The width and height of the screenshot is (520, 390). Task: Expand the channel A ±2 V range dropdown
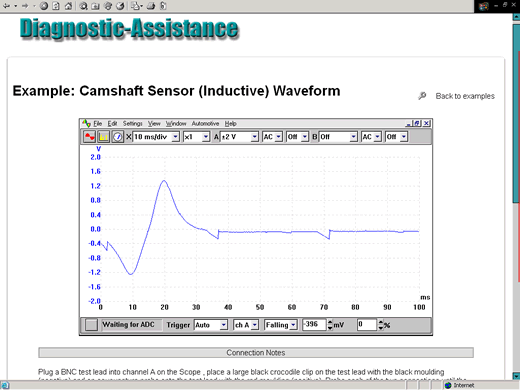click(254, 137)
